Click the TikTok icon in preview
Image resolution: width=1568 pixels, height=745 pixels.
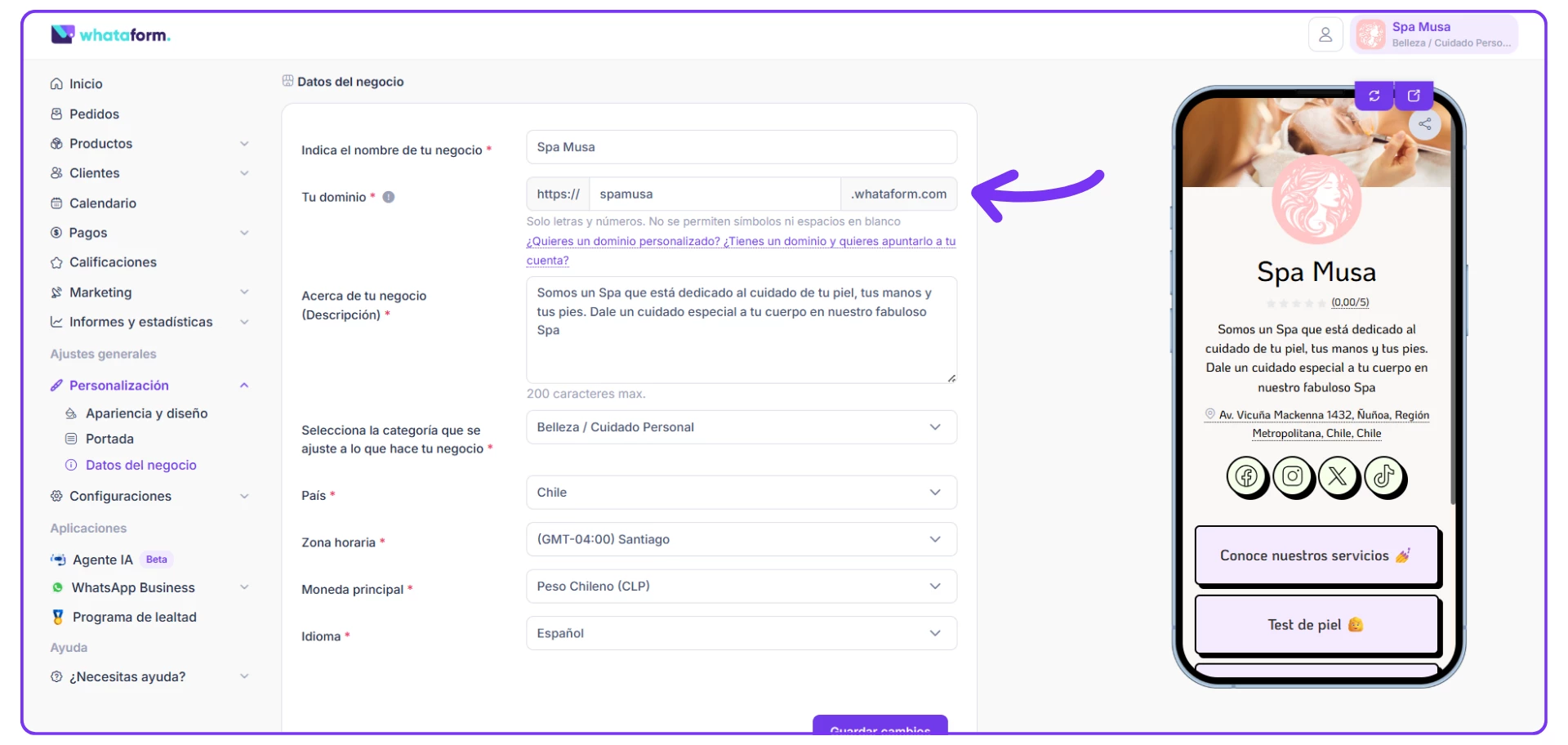(x=1384, y=476)
